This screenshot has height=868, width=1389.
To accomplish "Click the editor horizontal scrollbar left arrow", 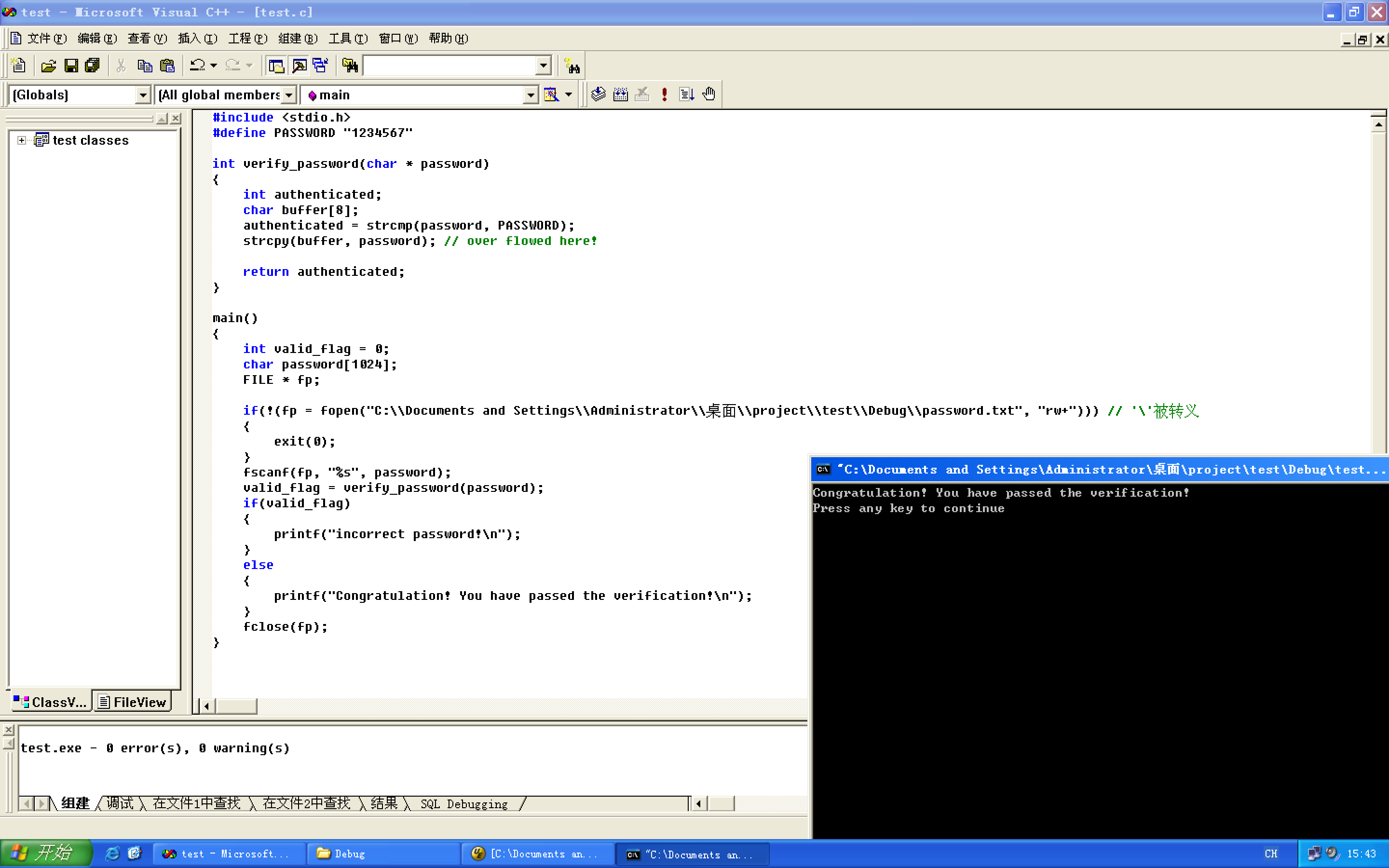I will pos(206,706).
